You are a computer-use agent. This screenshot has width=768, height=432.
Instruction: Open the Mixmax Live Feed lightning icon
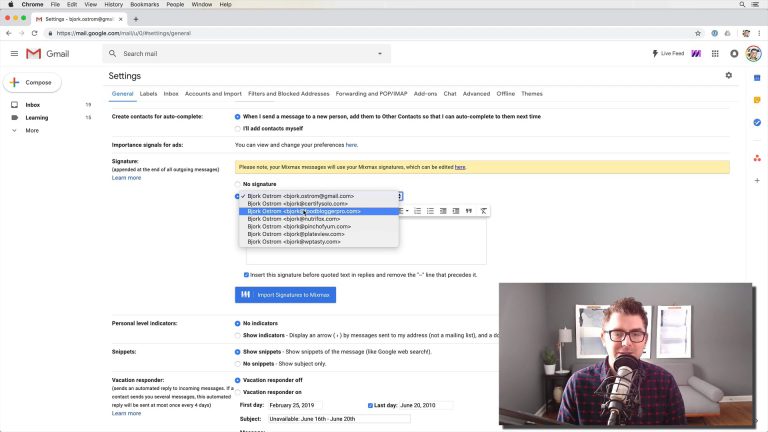point(655,53)
